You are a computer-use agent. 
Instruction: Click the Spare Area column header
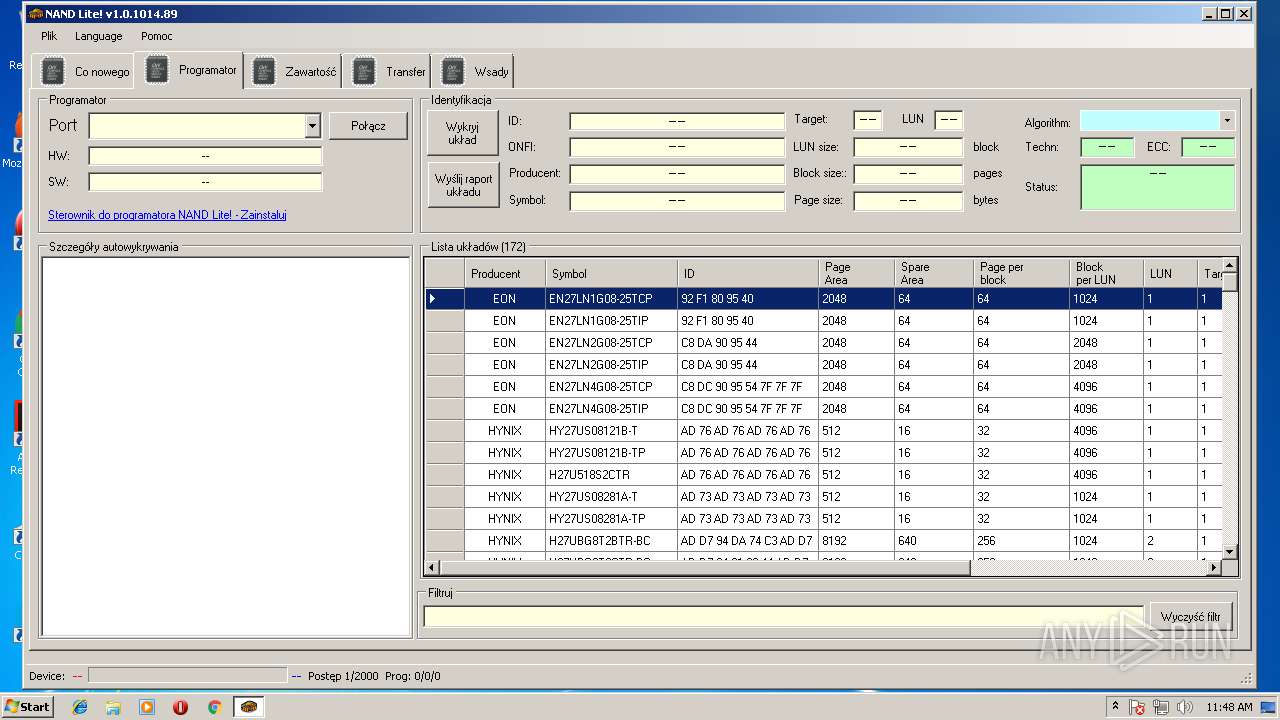pos(934,273)
